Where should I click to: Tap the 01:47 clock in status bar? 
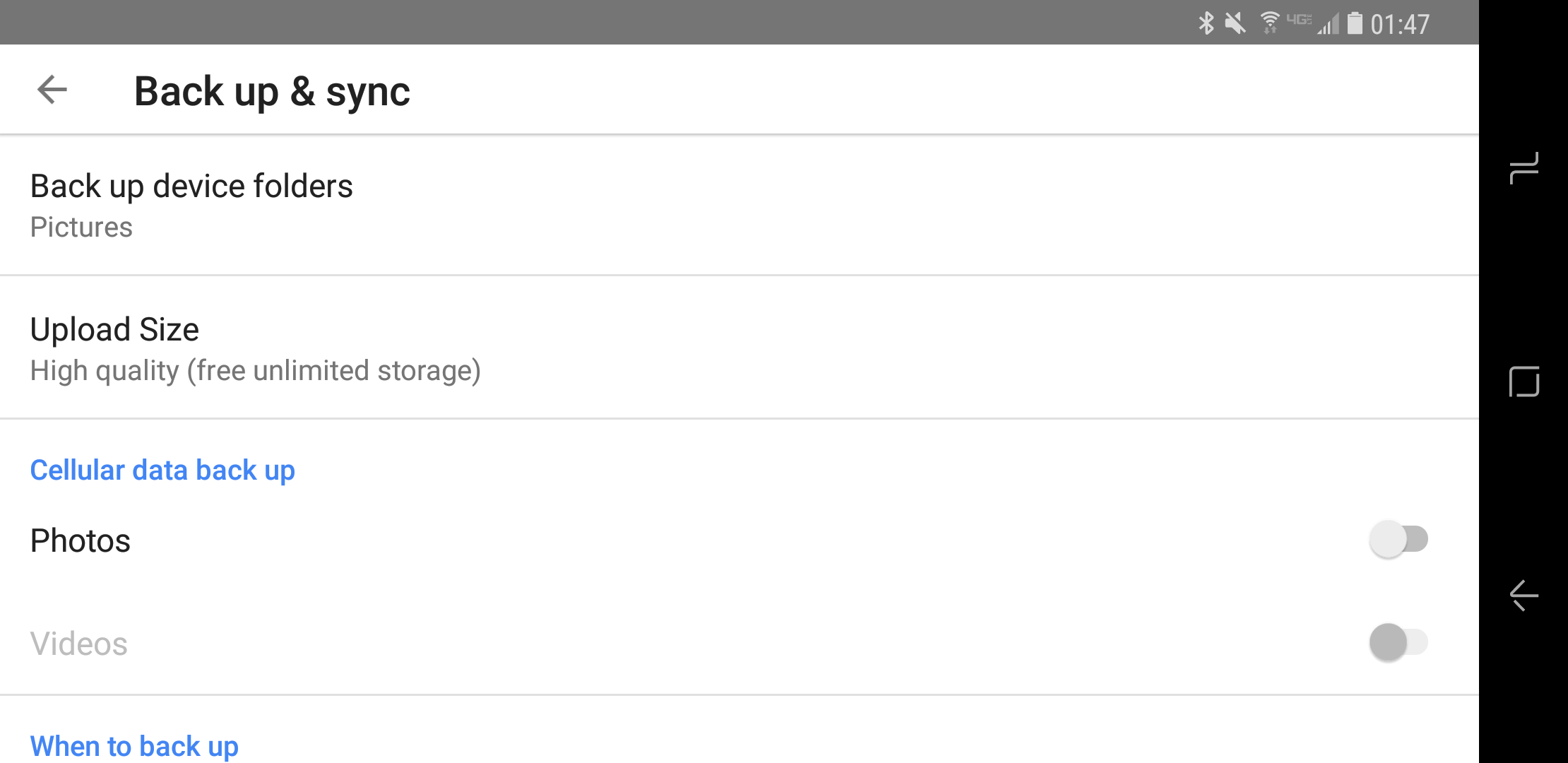coord(1400,25)
